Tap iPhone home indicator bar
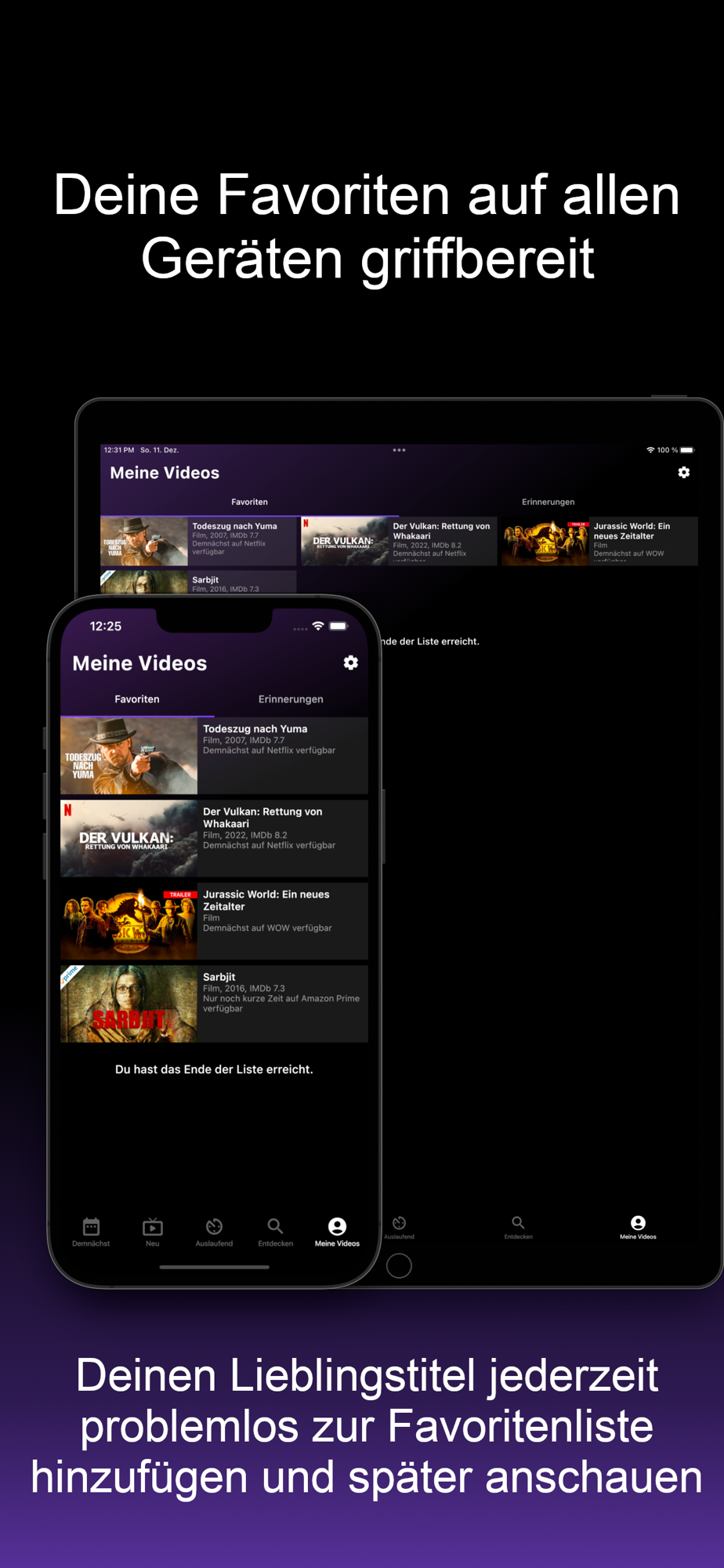 (x=214, y=1267)
